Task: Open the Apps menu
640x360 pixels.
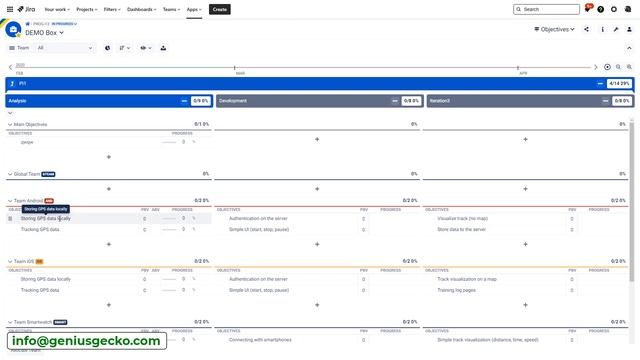Action: [194, 9]
